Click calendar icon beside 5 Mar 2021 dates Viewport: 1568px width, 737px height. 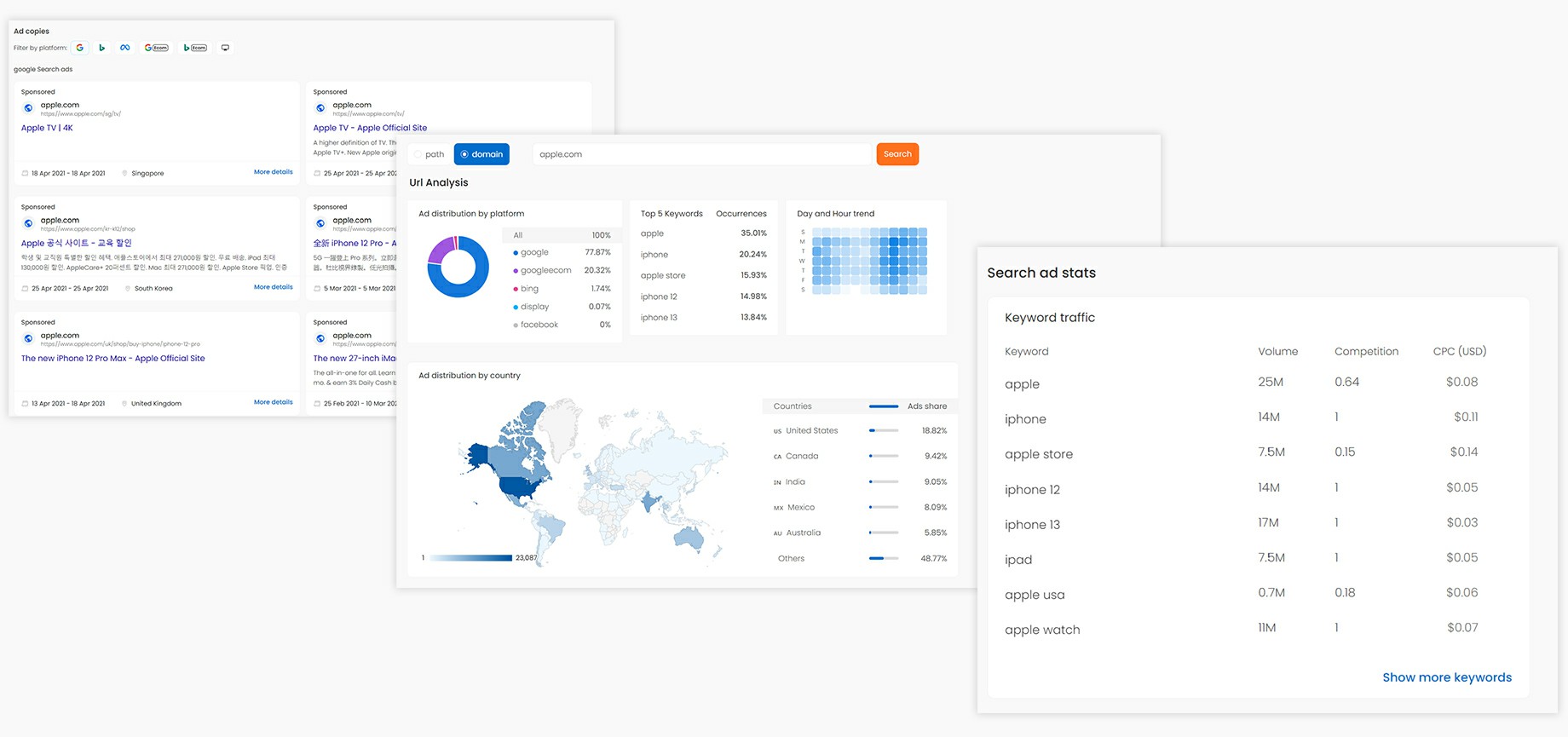point(317,288)
